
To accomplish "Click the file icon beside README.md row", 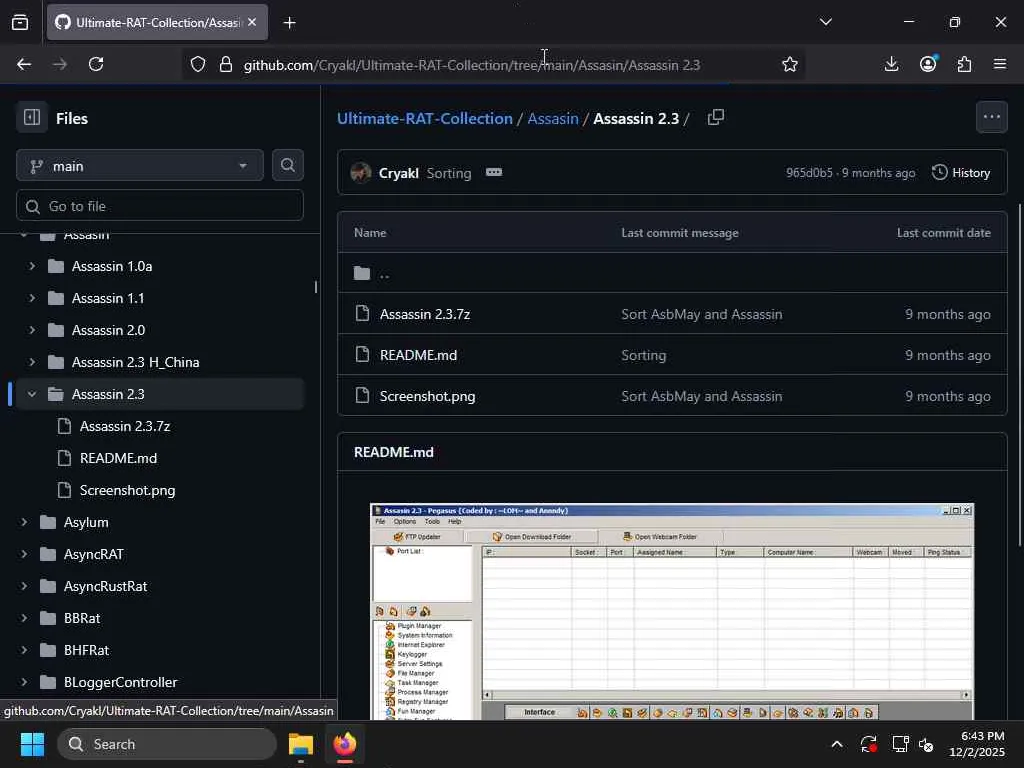I will coord(362,355).
